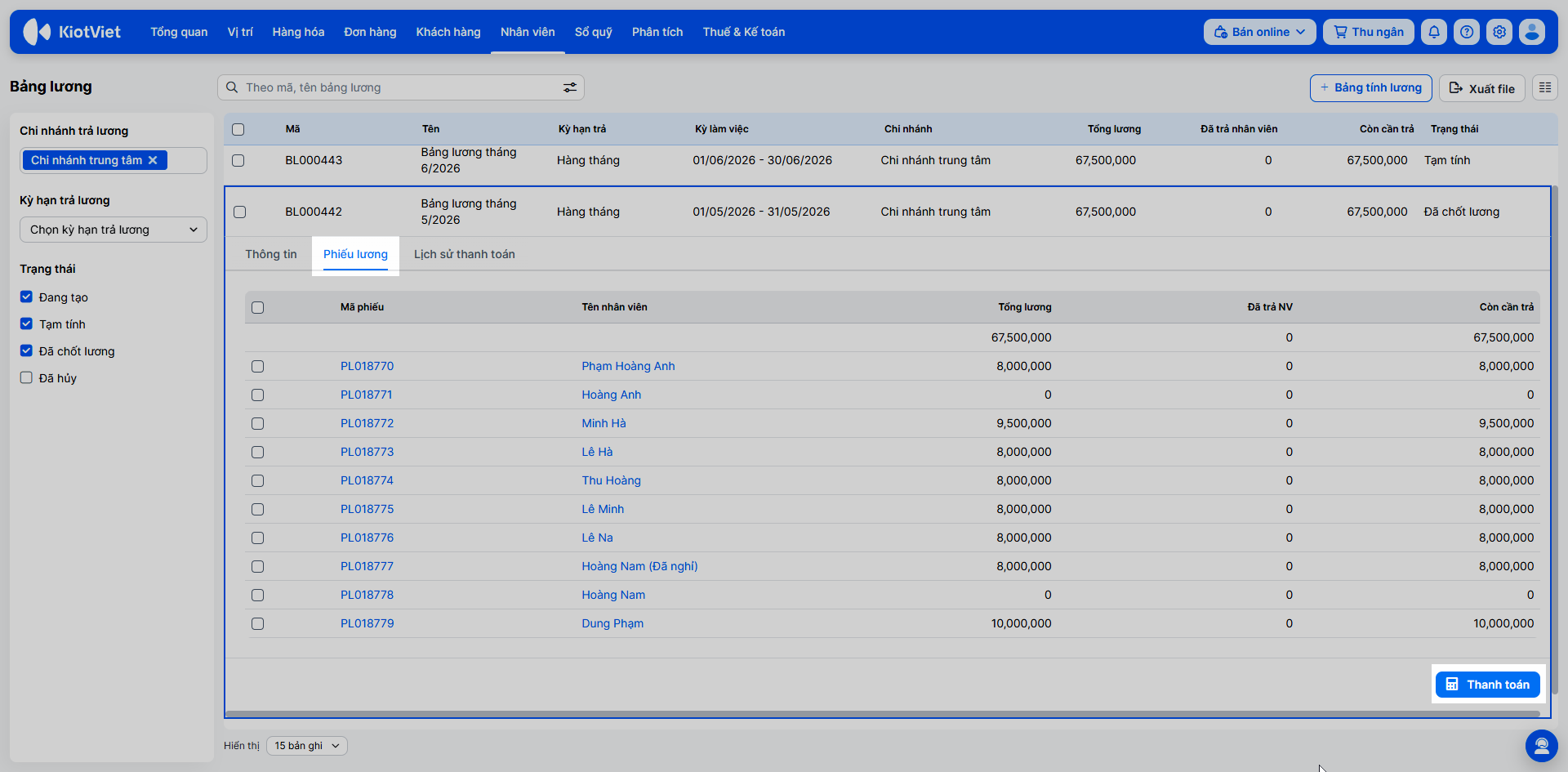Click the Chi nhánh trả lương branch filter box
The image size is (1568, 772).
(x=114, y=160)
